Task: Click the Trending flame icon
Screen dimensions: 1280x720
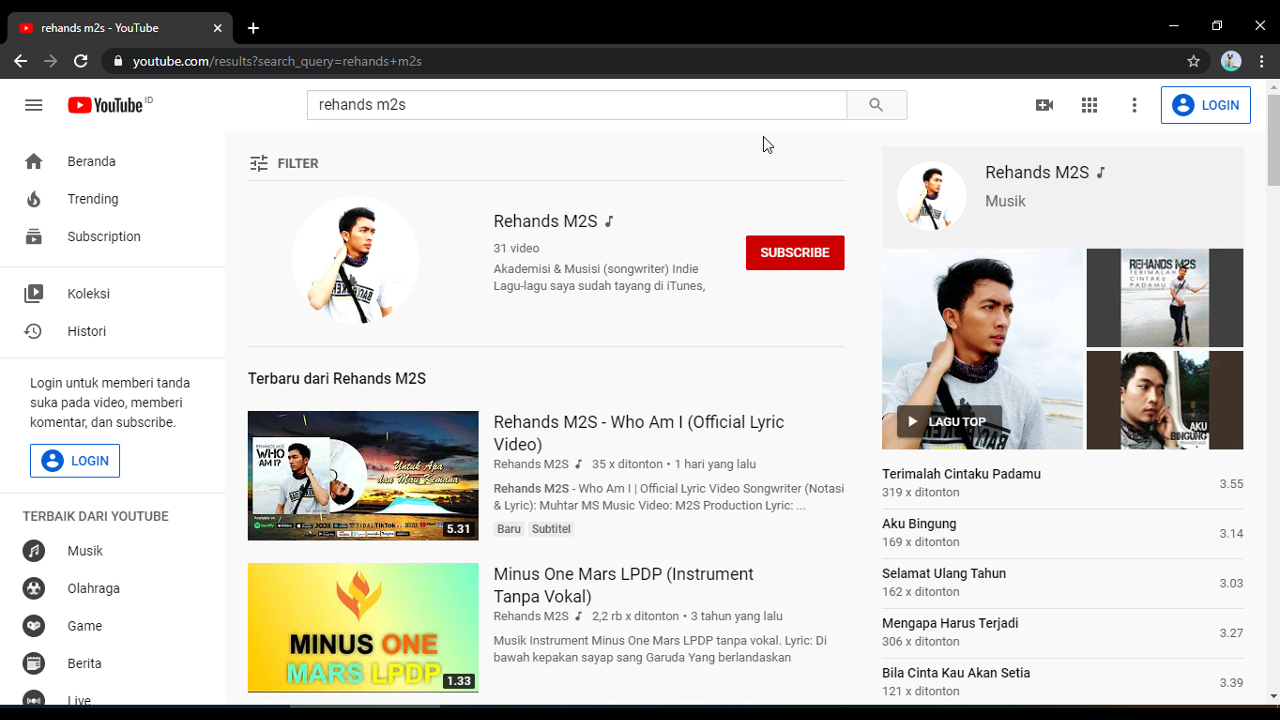Action: tap(34, 199)
